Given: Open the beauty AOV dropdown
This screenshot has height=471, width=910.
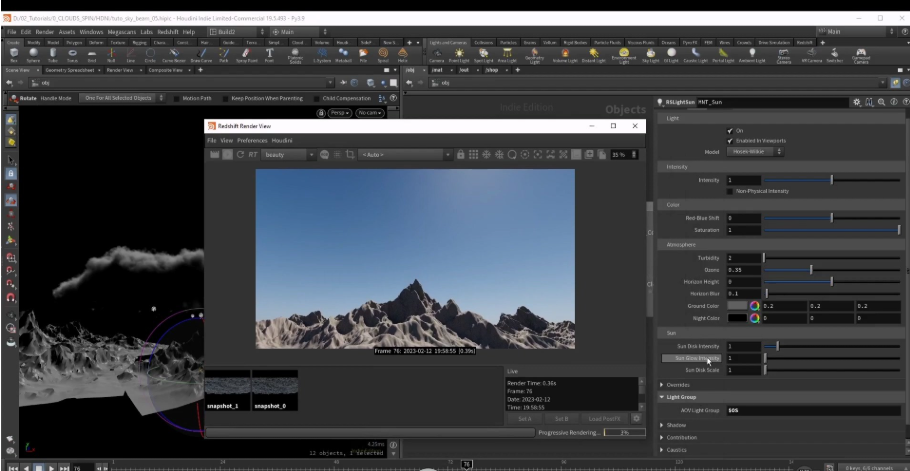Looking at the screenshot, I should tap(289, 155).
